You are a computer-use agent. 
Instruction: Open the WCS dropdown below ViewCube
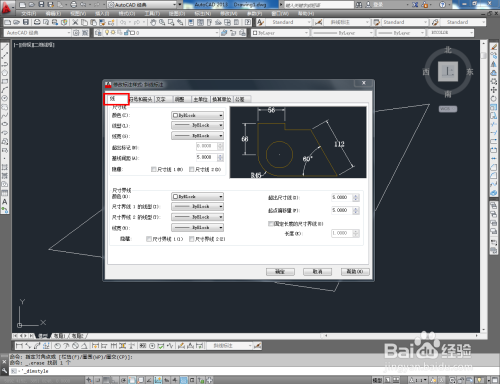(448, 109)
